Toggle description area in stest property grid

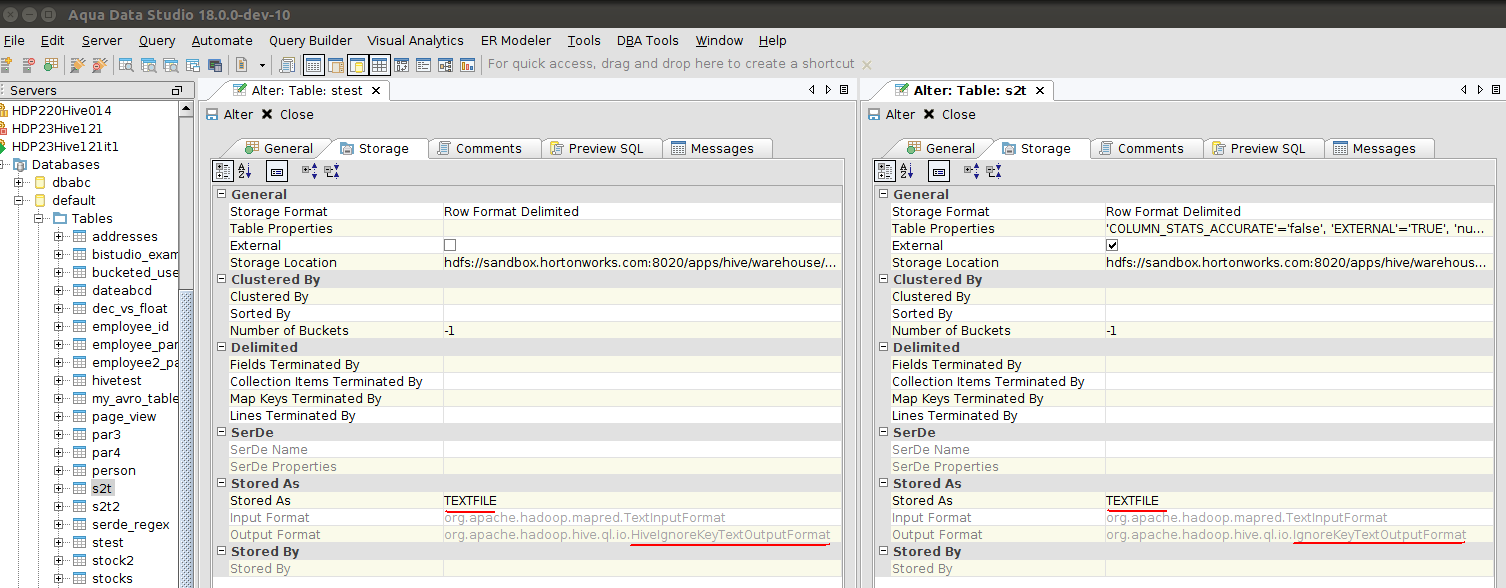tap(277, 171)
